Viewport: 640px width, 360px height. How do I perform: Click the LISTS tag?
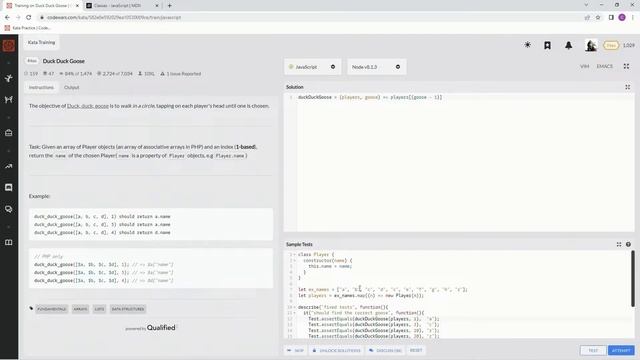pyautogui.click(x=99, y=309)
